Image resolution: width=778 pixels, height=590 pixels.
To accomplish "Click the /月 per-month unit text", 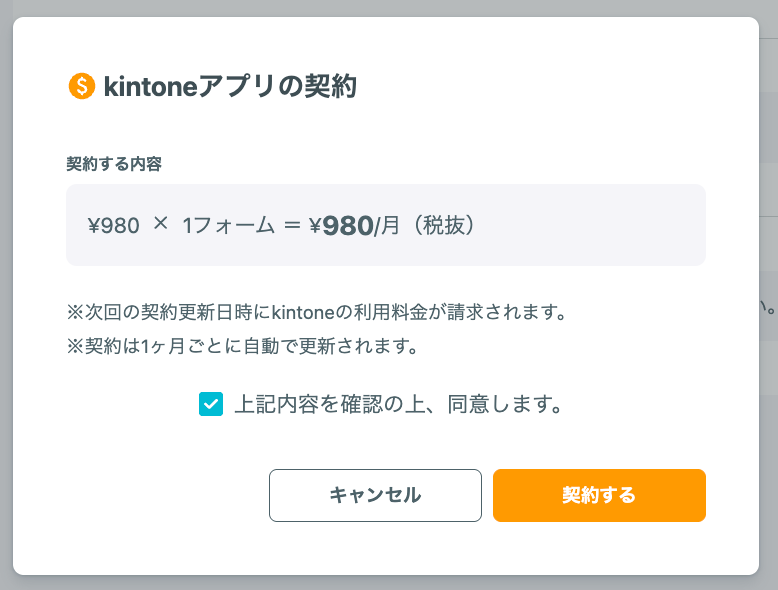I will 387,226.
